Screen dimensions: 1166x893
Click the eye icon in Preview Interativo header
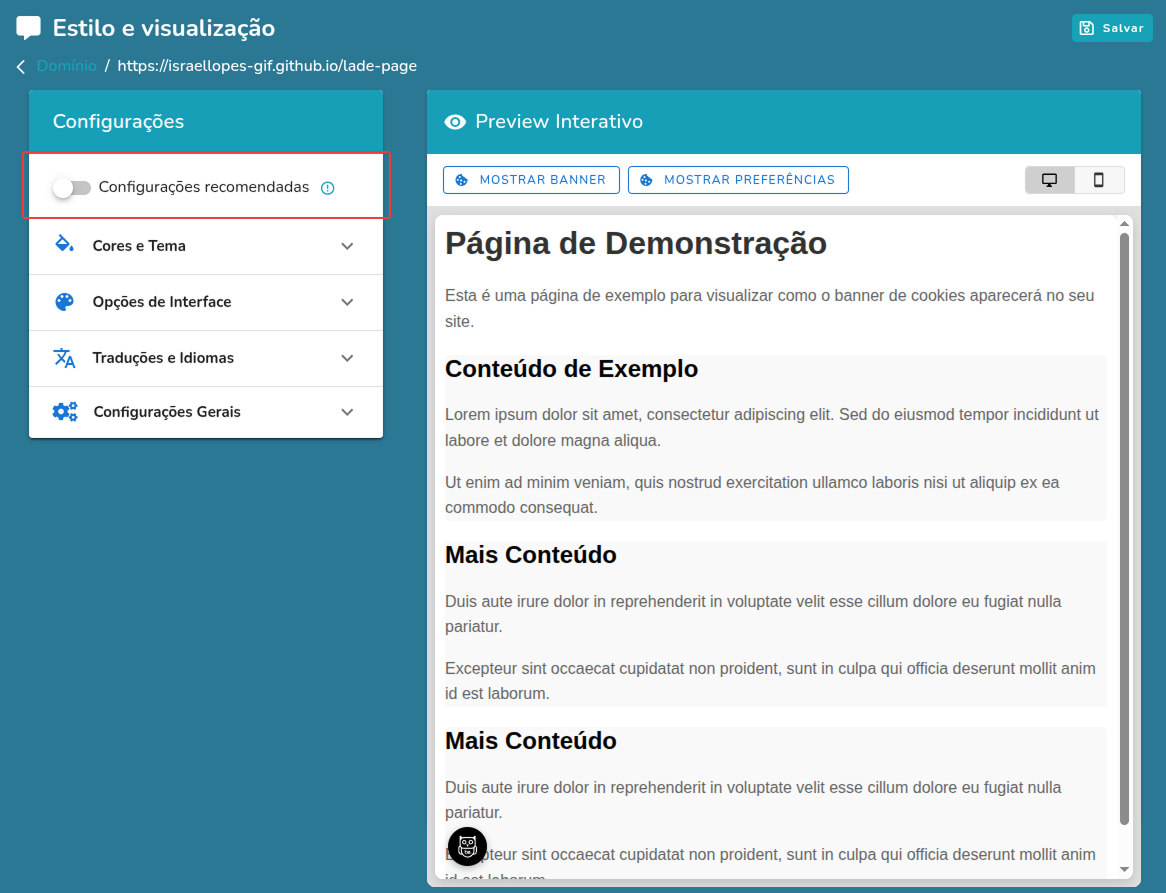(x=455, y=121)
